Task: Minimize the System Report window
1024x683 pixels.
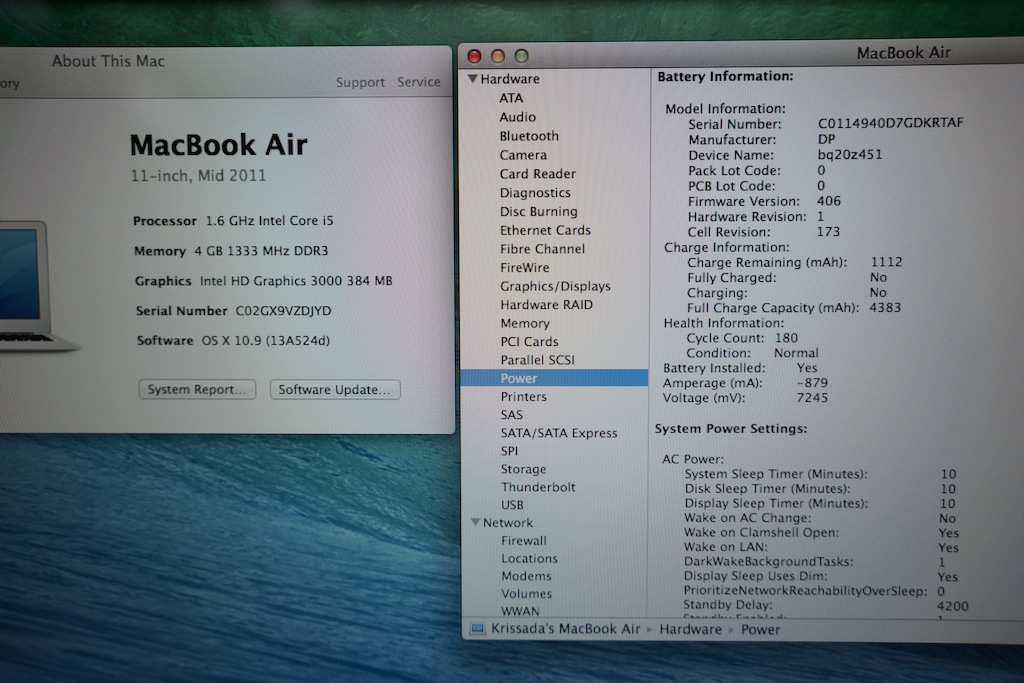Action: (498, 56)
